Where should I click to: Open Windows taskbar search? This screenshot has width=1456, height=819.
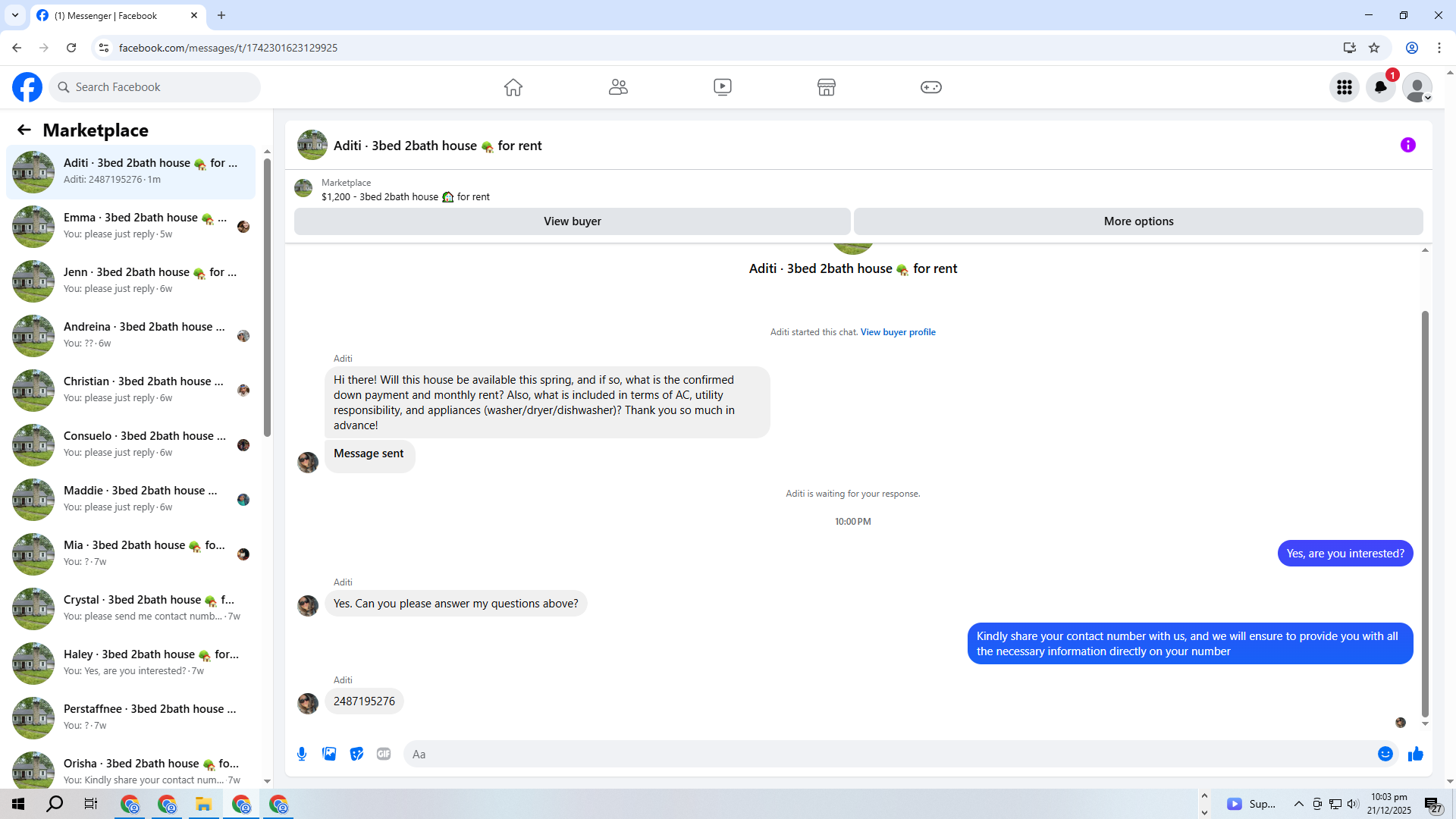tap(55, 804)
